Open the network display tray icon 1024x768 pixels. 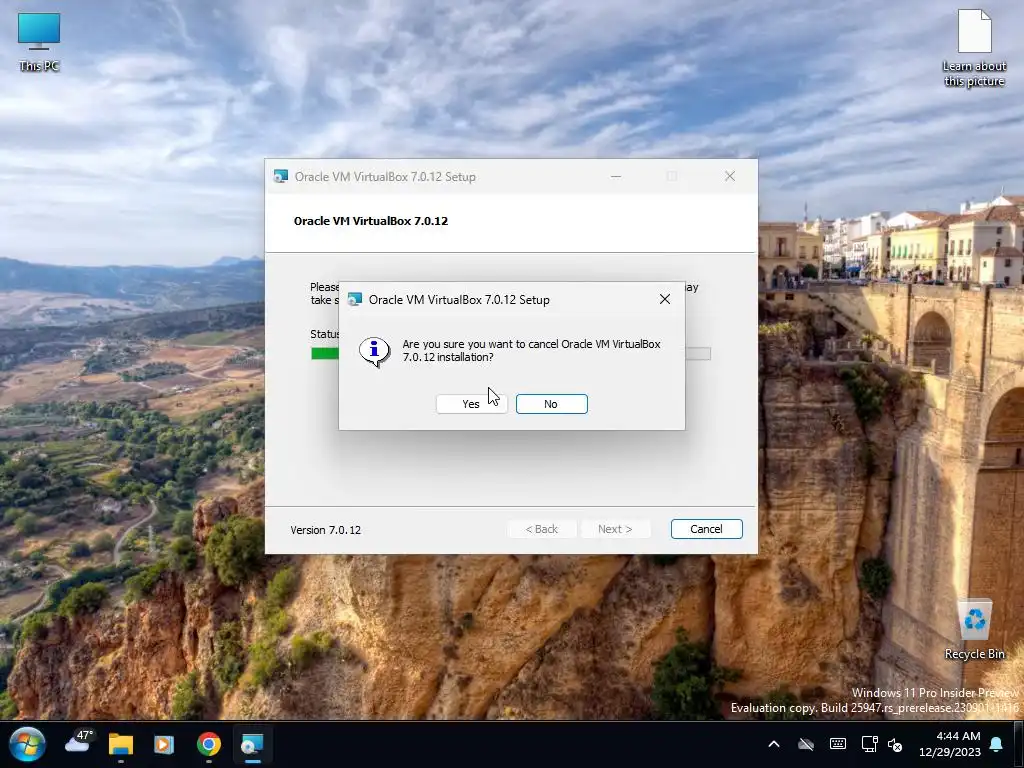point(869,744)
